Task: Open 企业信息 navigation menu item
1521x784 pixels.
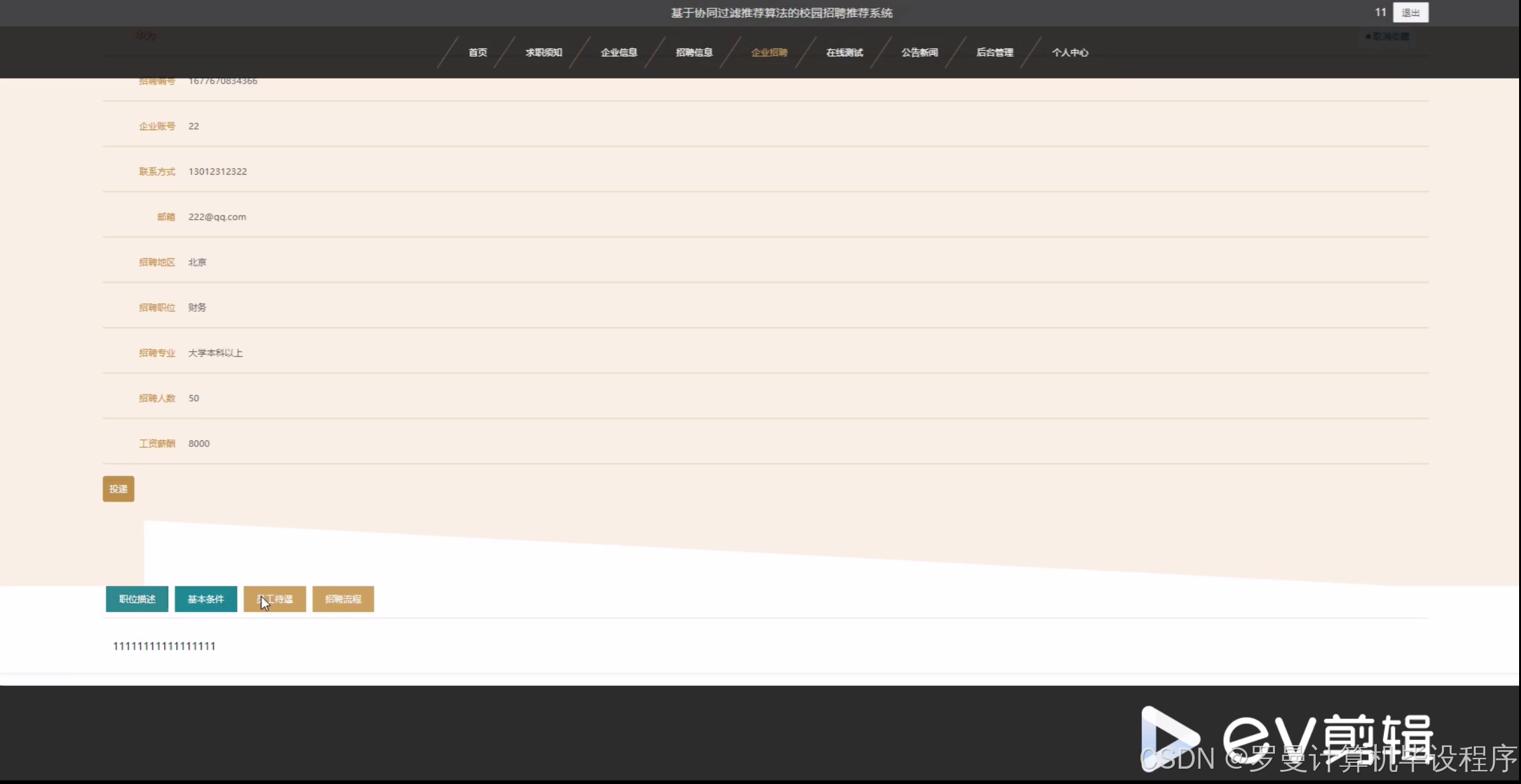Action: point(618,52)
